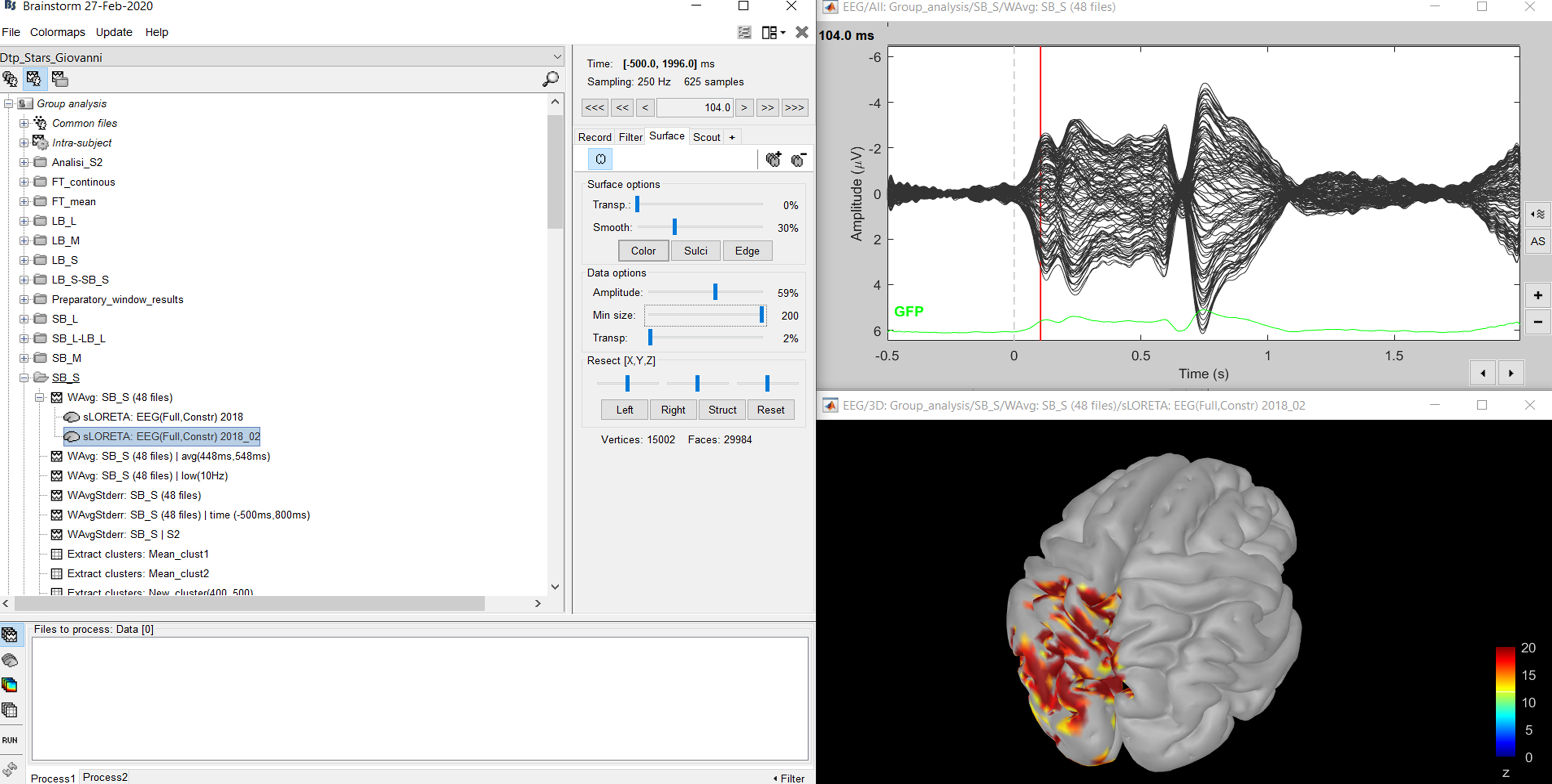
Task: Add a surface with the plus brain icon
Action: [773, 159]
